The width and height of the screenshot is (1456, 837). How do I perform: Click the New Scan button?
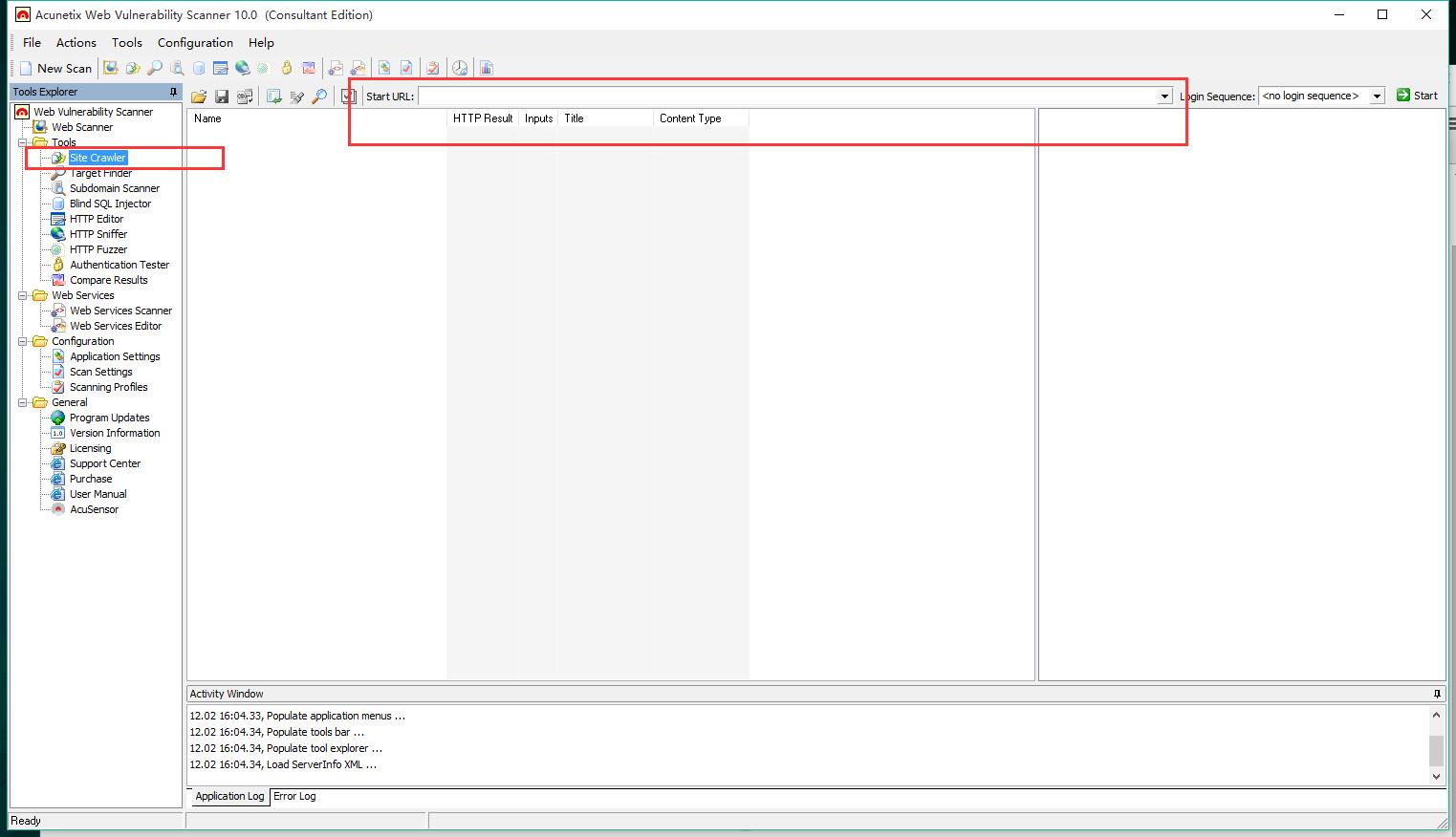[x=55, y=68]
